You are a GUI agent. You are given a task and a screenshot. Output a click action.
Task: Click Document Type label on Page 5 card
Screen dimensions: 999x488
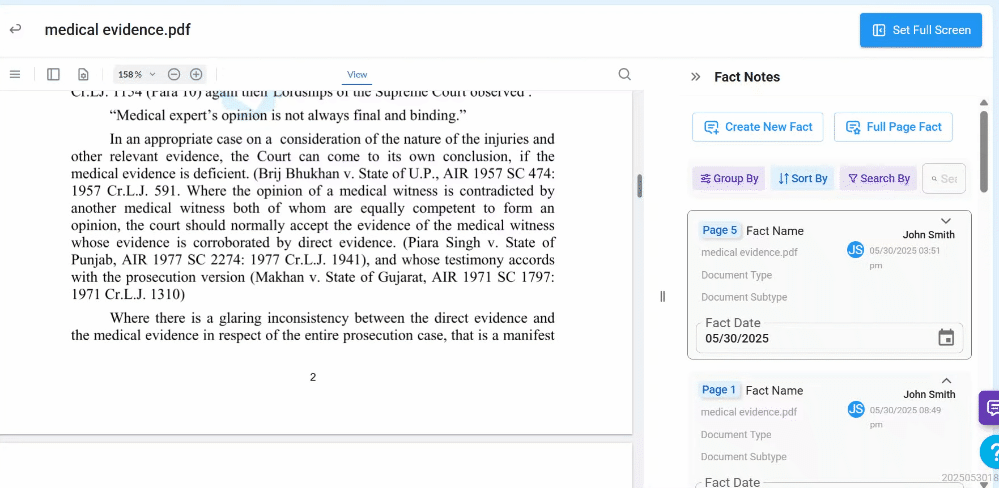tap(737, 275)
